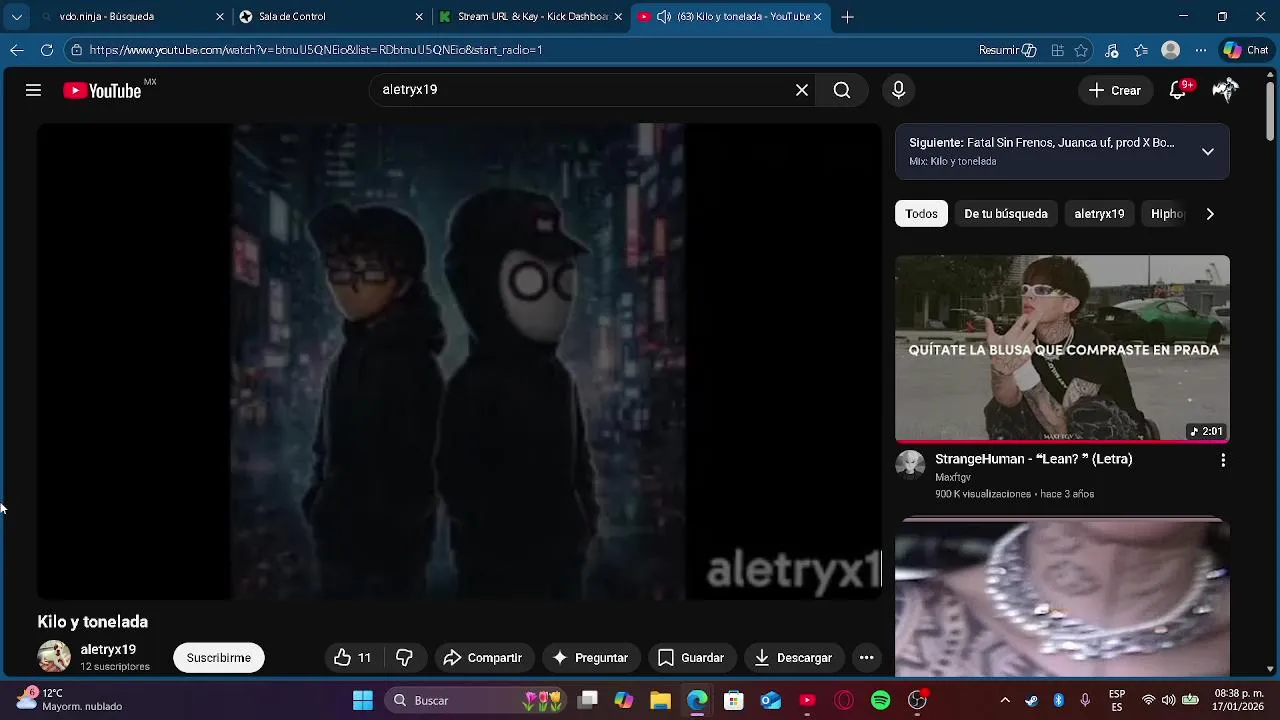Open StrangeHuman - "Lean? " (Letra) title

click(1033, 459)
